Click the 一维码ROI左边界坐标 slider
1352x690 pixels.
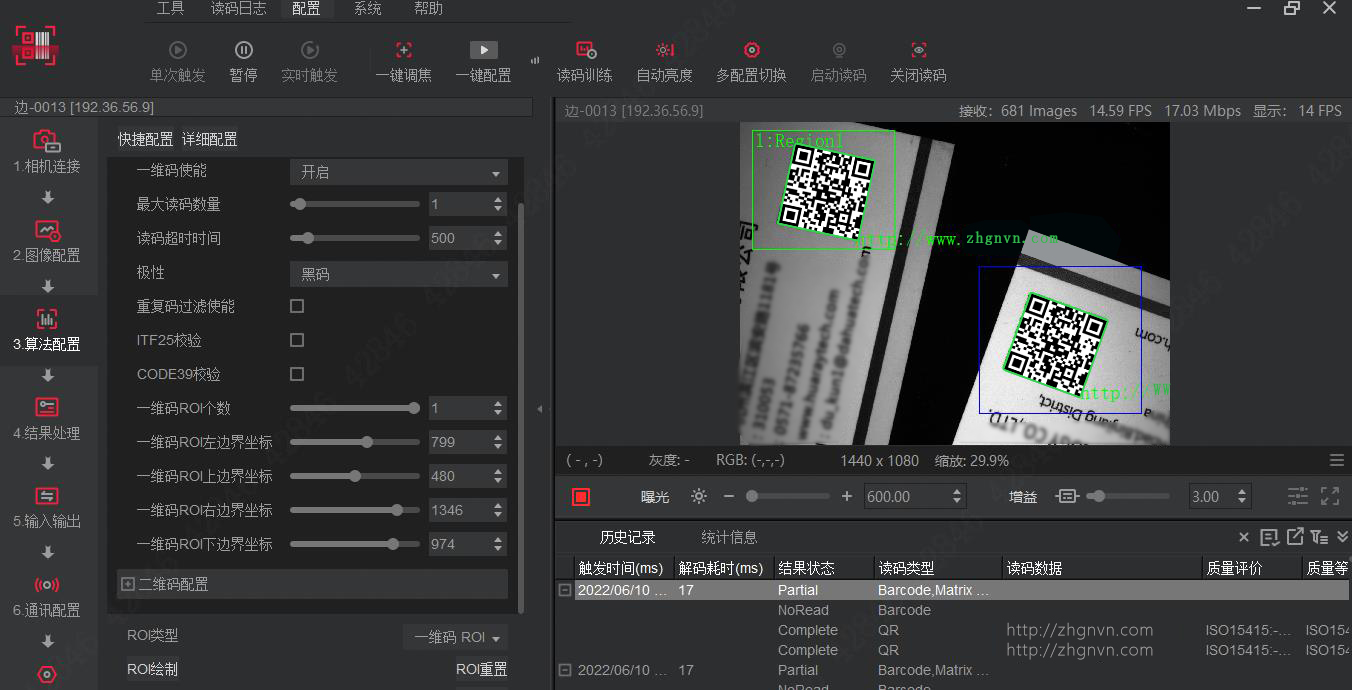(355, 442)
